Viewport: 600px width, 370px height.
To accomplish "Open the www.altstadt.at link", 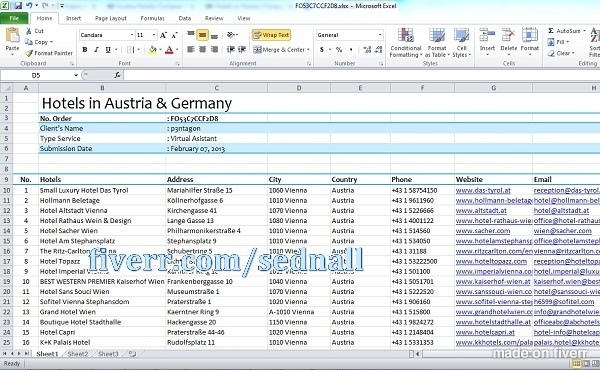I will (x=481, y=210).
